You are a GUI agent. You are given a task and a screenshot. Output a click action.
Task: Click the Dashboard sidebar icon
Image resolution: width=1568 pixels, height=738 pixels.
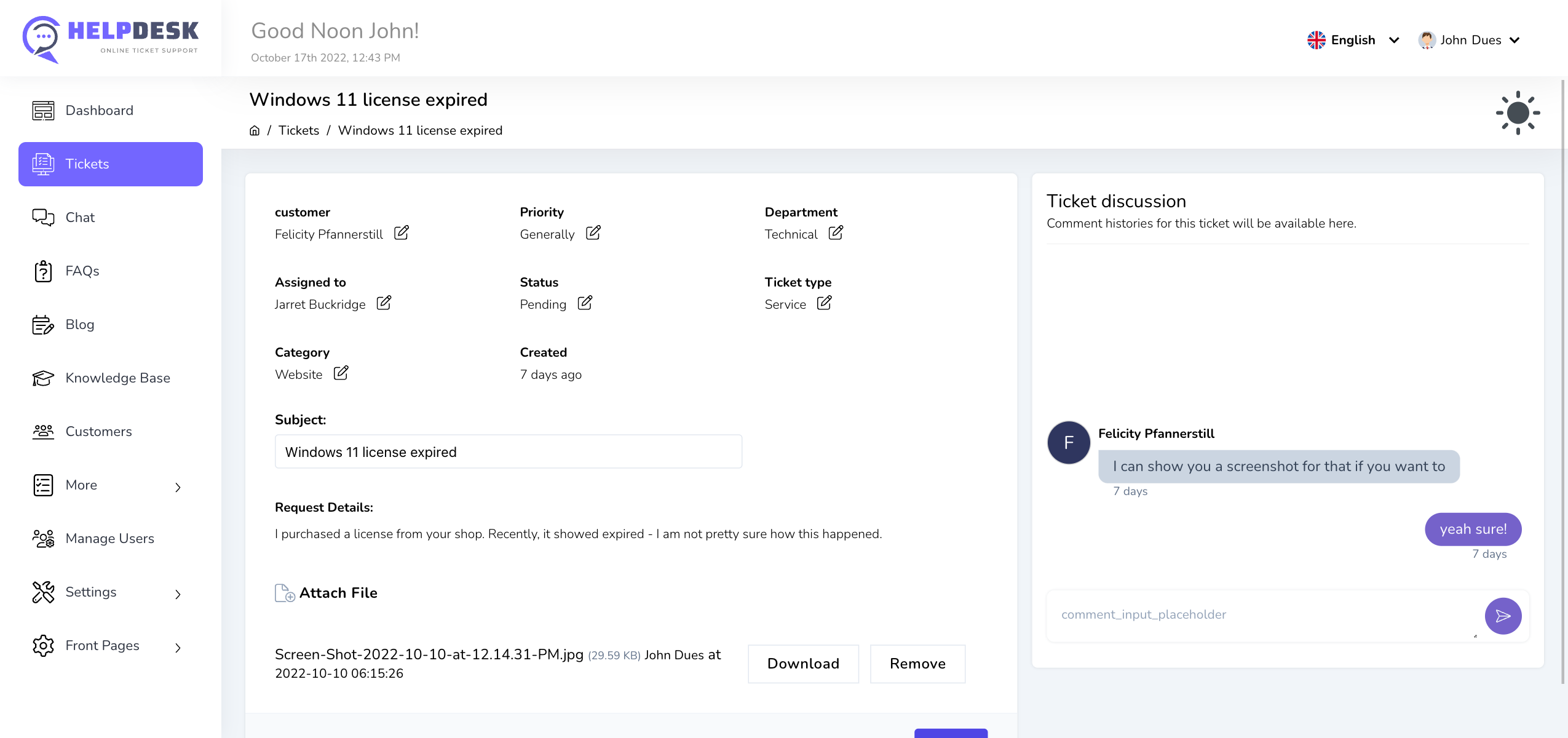(43, 111)
